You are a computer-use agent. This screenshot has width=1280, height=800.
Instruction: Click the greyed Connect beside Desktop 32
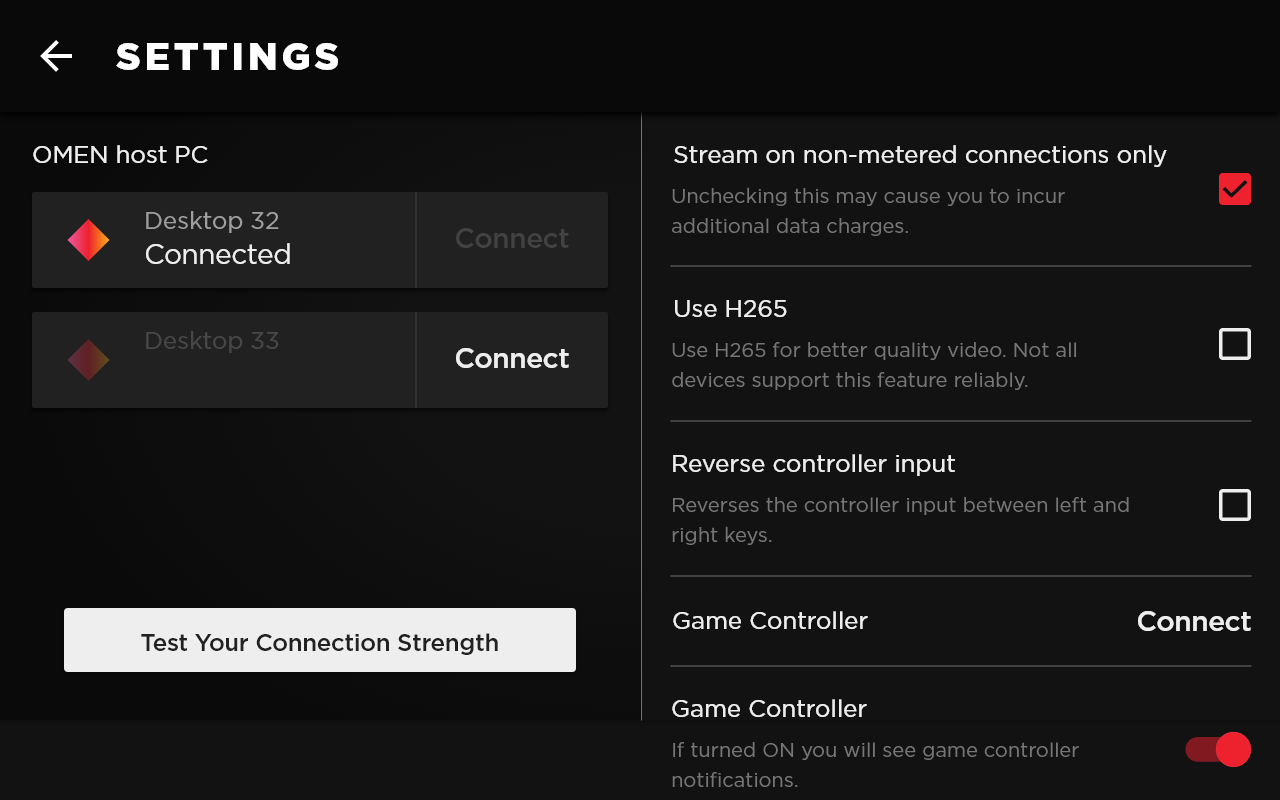(511, 239)
